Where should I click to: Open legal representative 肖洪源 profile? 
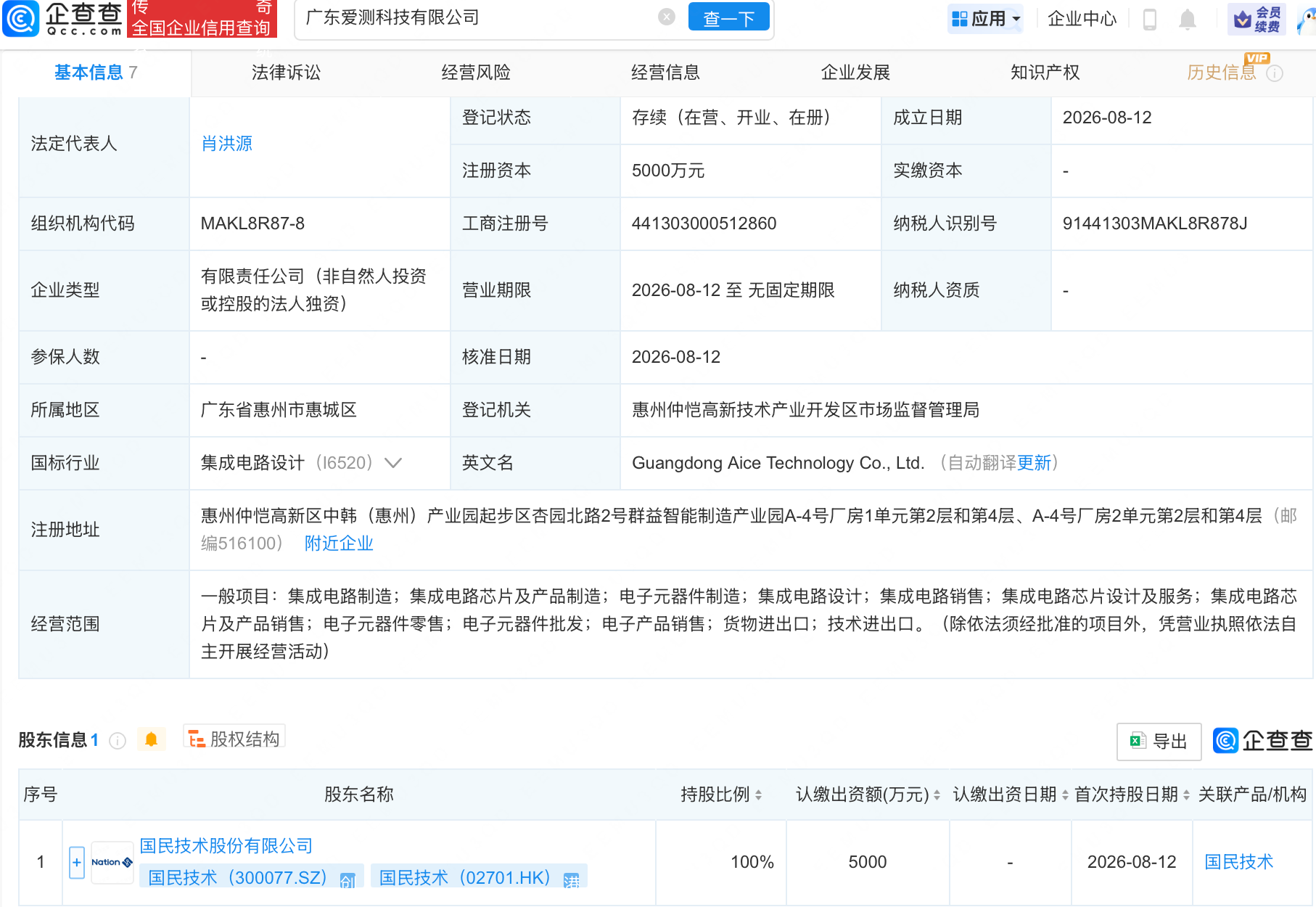click(227, 144)
